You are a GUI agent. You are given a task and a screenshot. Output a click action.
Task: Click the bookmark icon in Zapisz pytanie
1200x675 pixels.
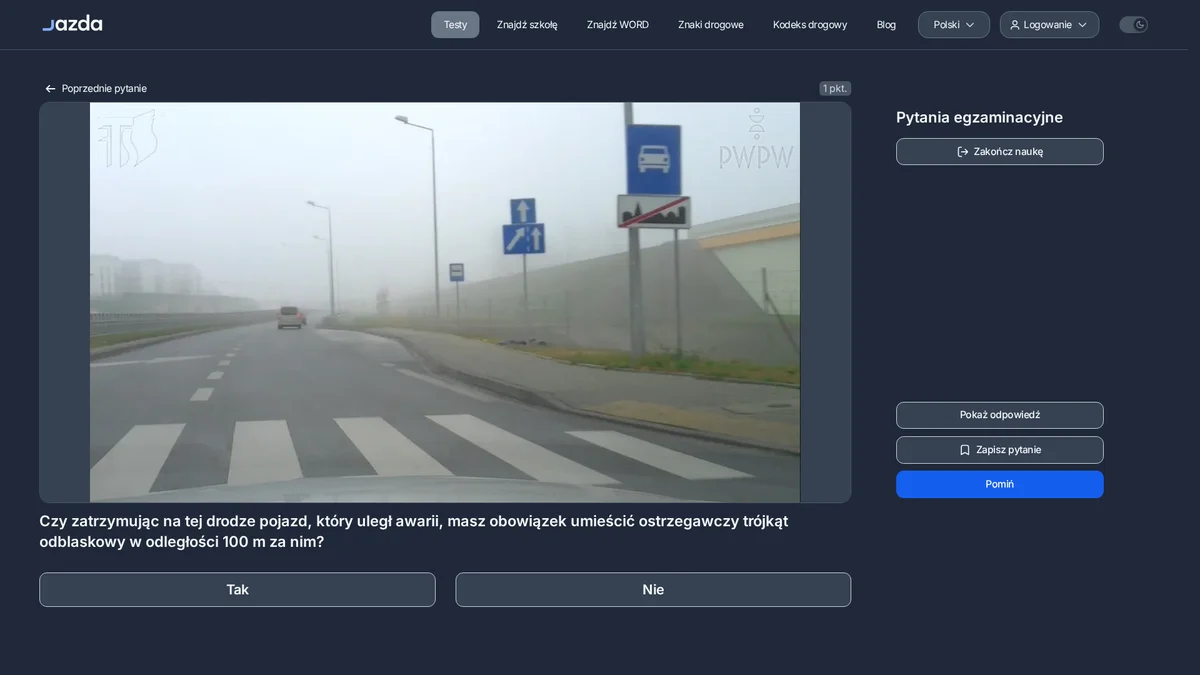coord(965,450)
